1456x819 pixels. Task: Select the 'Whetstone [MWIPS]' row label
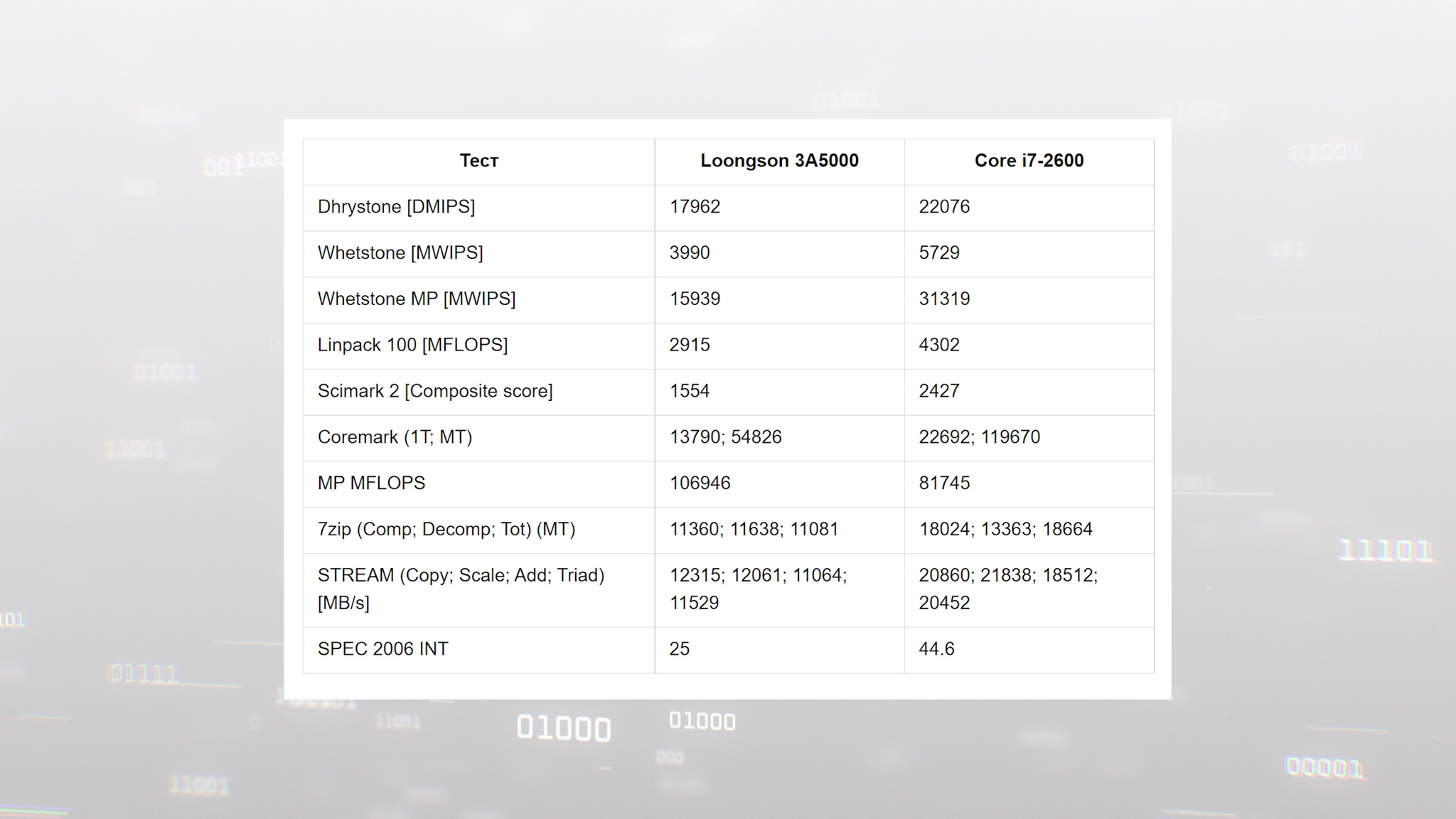(400, 253)
